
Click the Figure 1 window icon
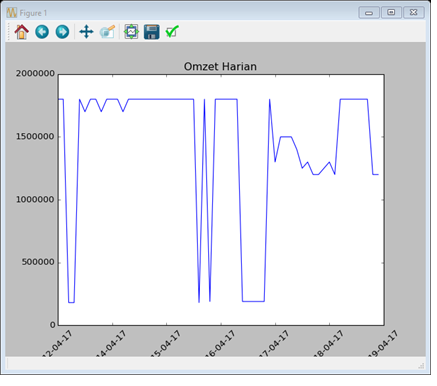(x=11, y=13)
